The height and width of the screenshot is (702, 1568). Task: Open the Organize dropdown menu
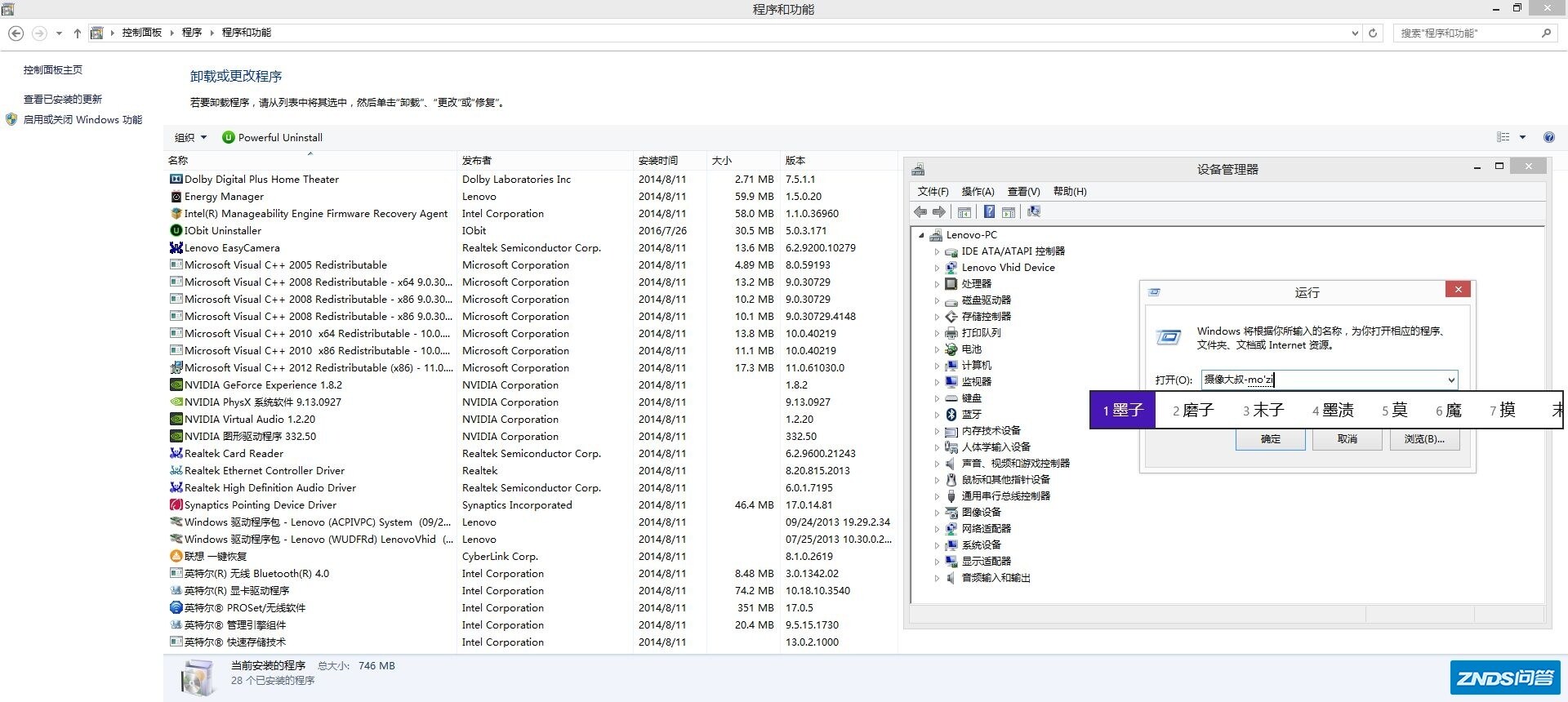(190, 137)
